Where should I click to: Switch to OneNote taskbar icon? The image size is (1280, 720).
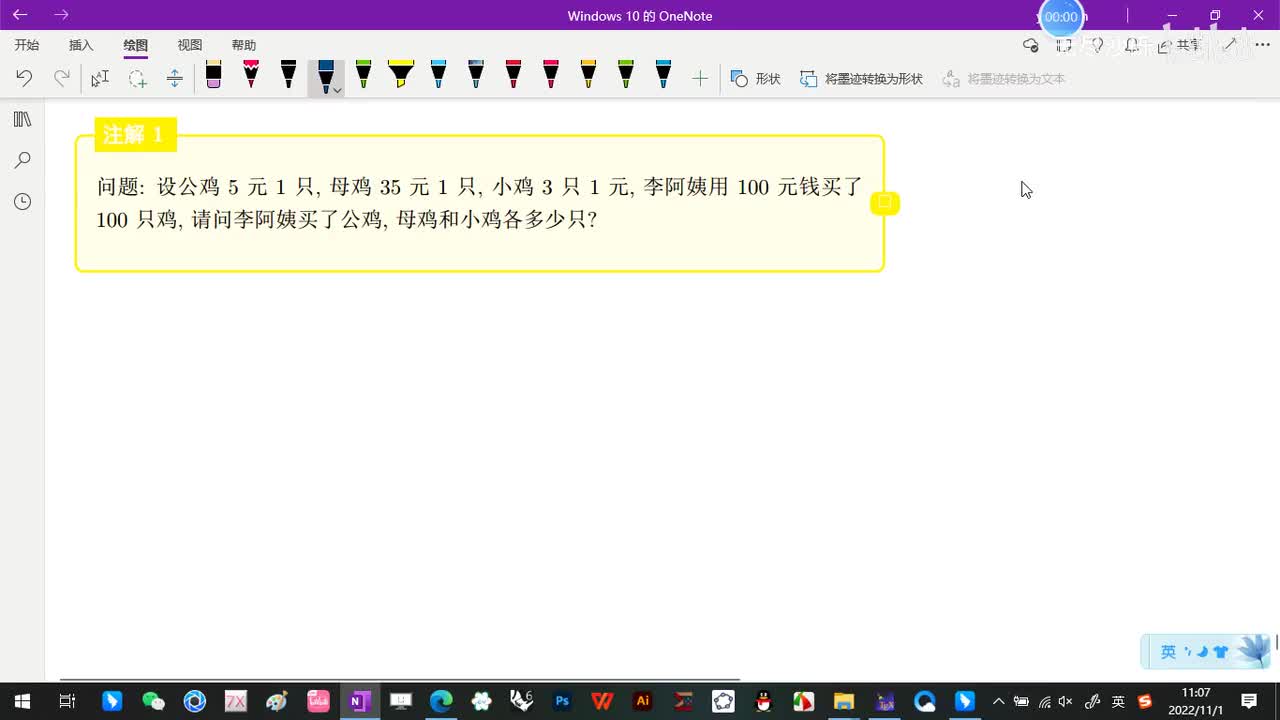358,701
